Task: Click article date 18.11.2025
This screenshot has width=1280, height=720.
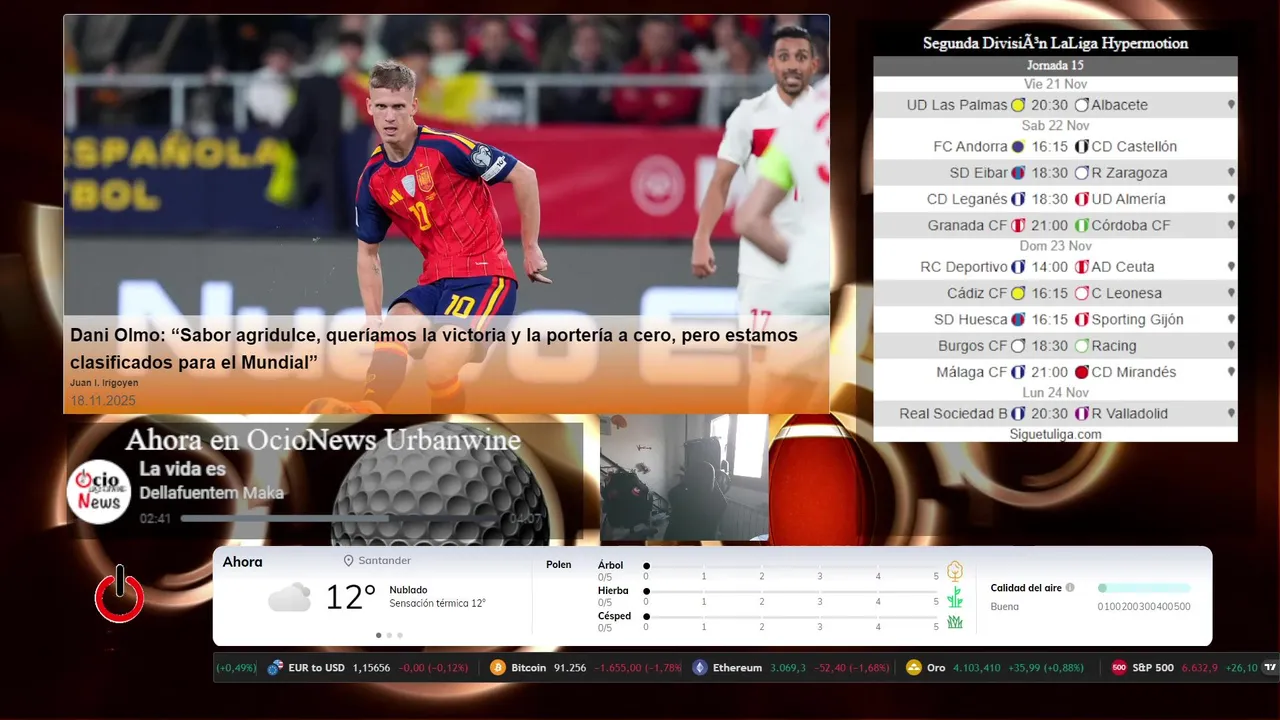Action: click(x=103, y=401)
